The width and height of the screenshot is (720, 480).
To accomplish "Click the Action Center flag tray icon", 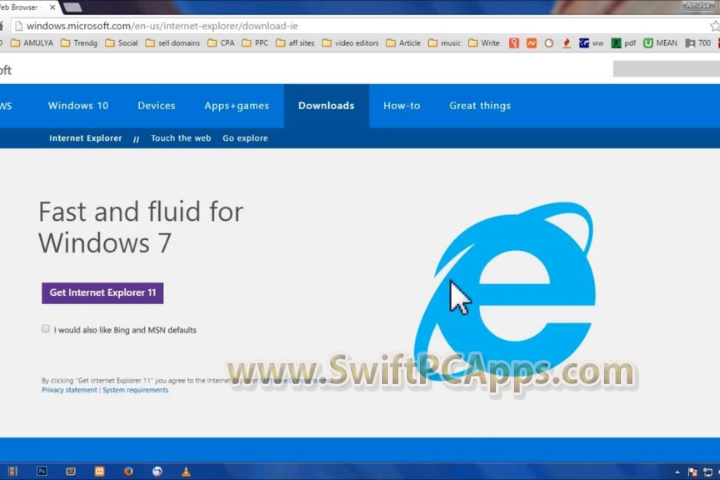I will [692, 472].
